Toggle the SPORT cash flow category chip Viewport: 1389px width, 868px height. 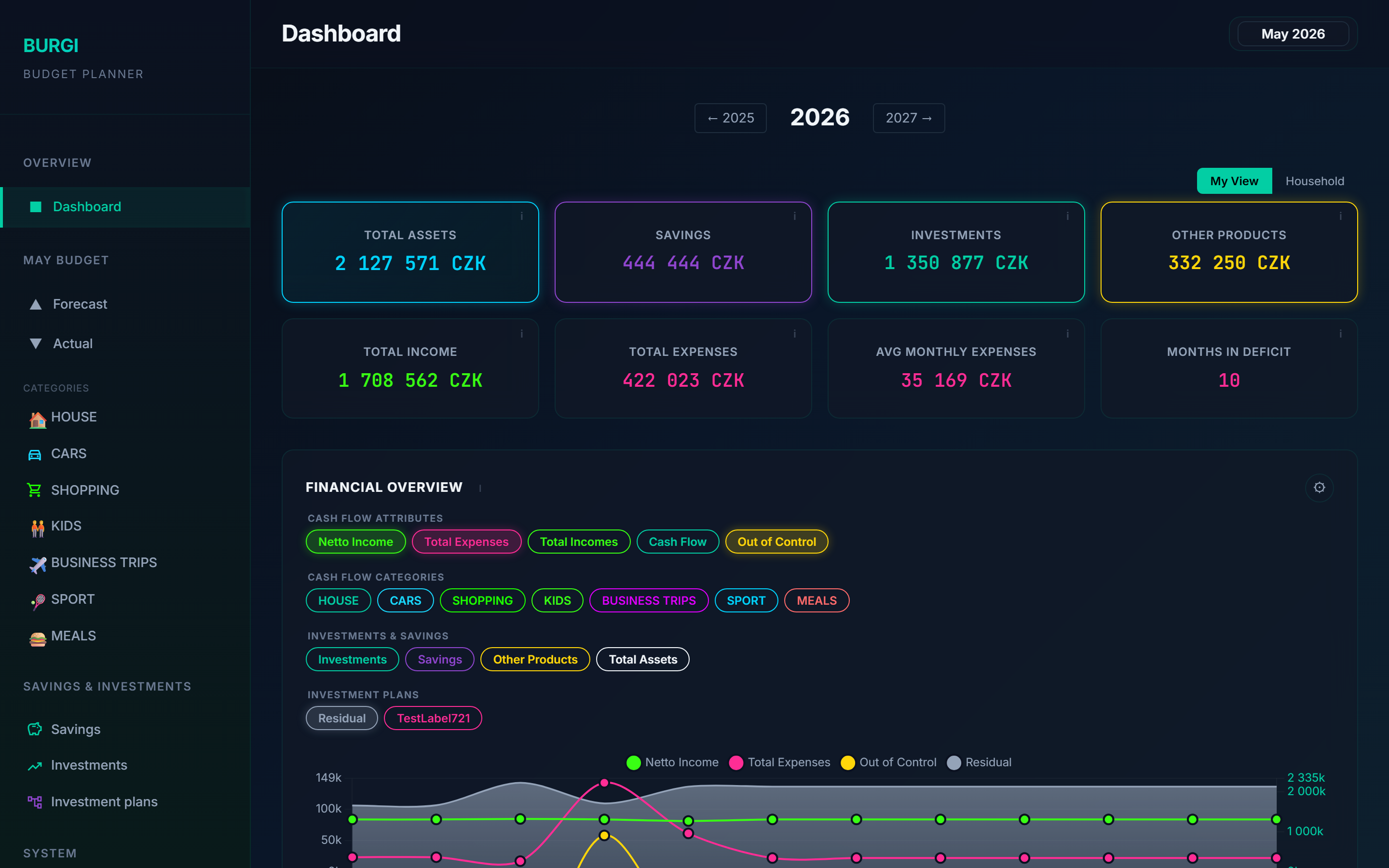pyautogui.click(x=746, y=600)
